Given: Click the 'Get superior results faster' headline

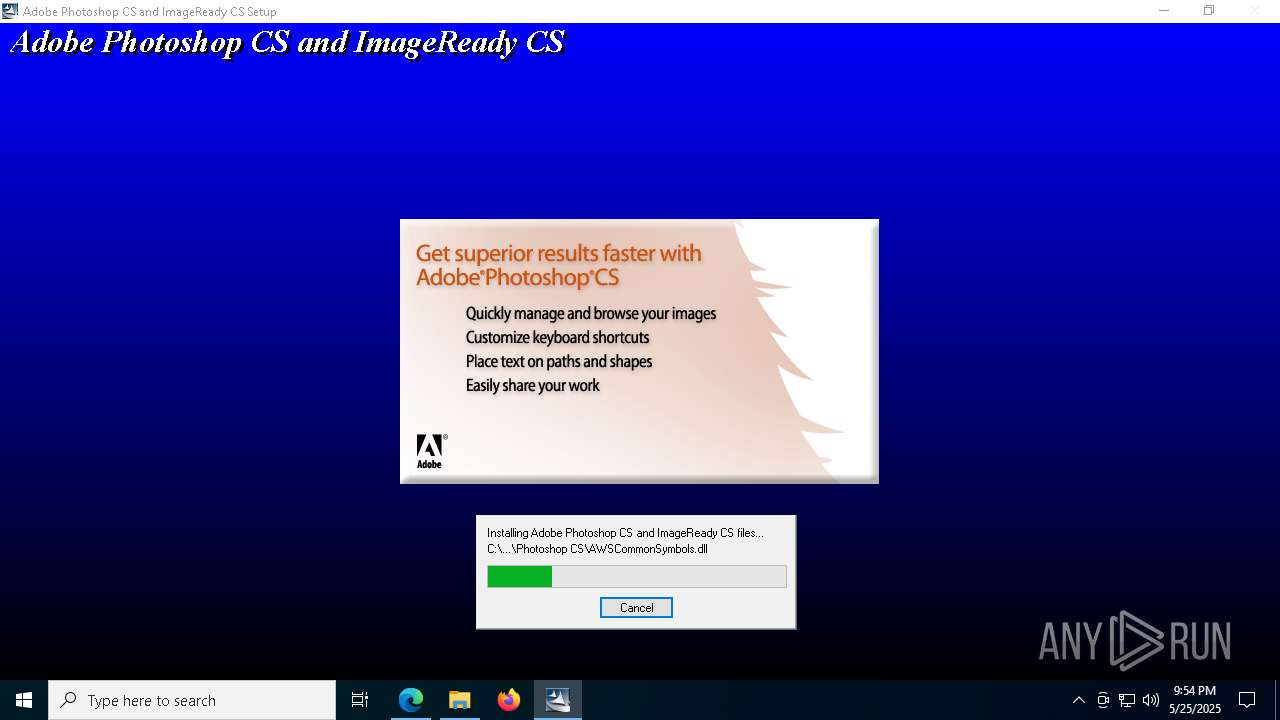Looking at the screenshot, I should (x=559, y=265).
